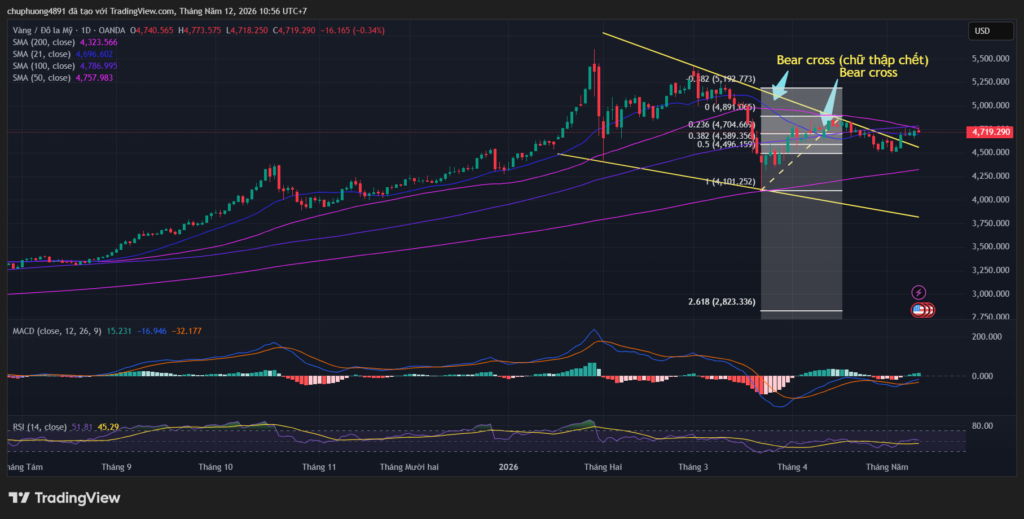Click the 5,000.000 level on price scale
Viewport: 1024px width, 519px height.
pos(993,105)
